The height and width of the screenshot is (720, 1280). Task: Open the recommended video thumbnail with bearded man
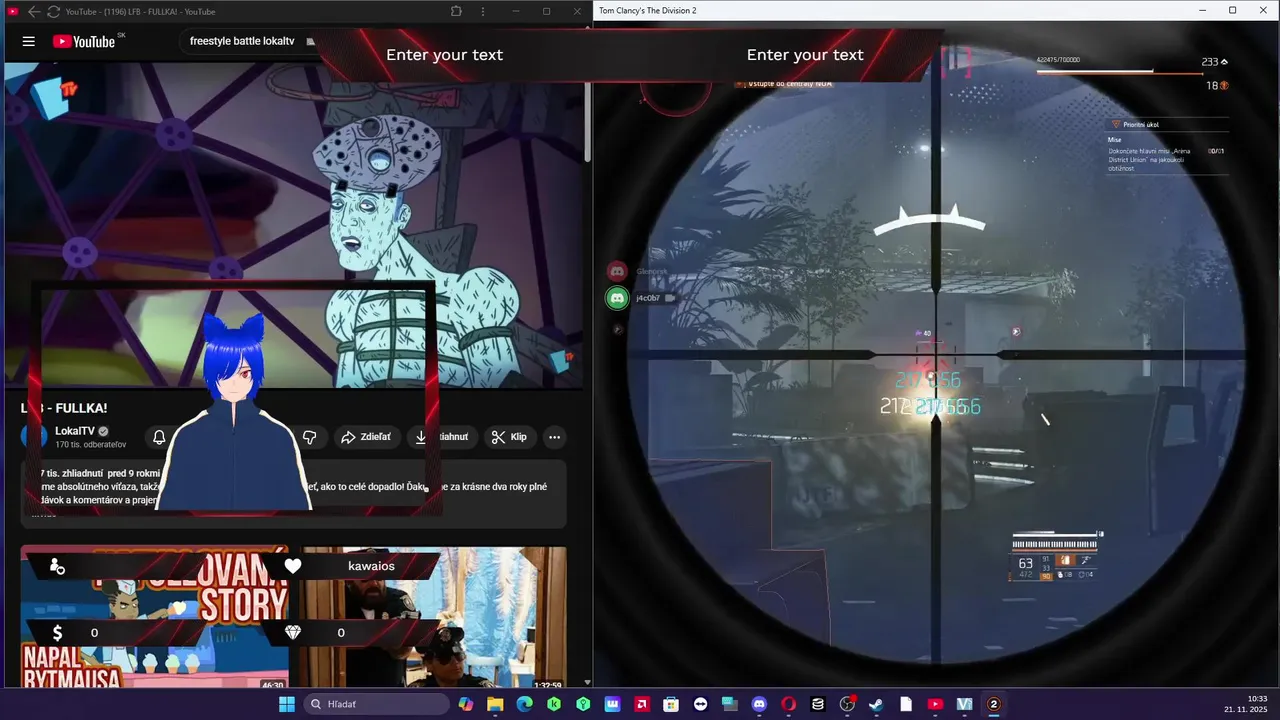coord(434,617)
